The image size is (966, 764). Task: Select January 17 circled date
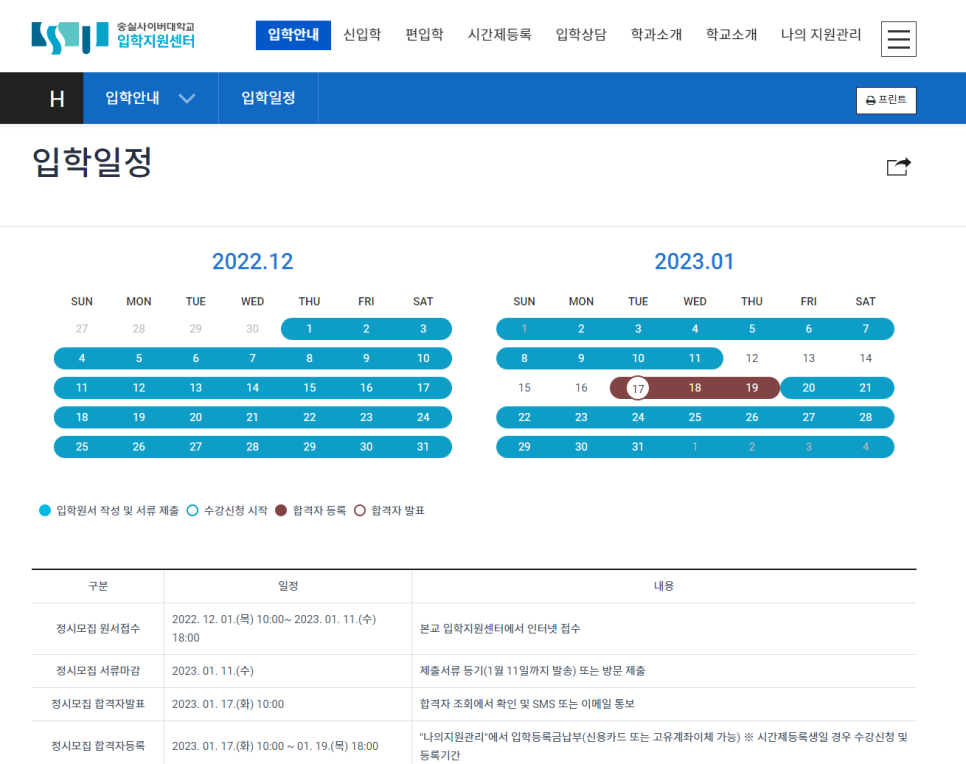point(638,388)
